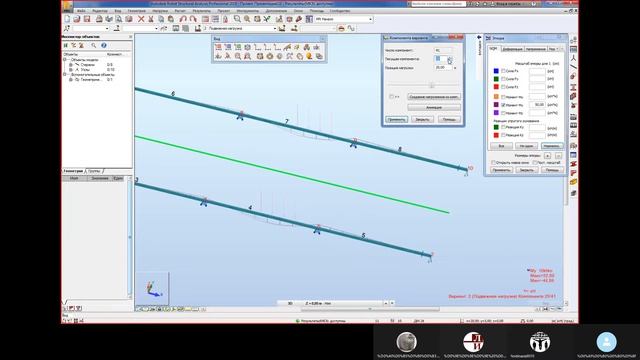Toggle the Реакция Ky checkbox
640x360 pixels.
tap(503, 127)
